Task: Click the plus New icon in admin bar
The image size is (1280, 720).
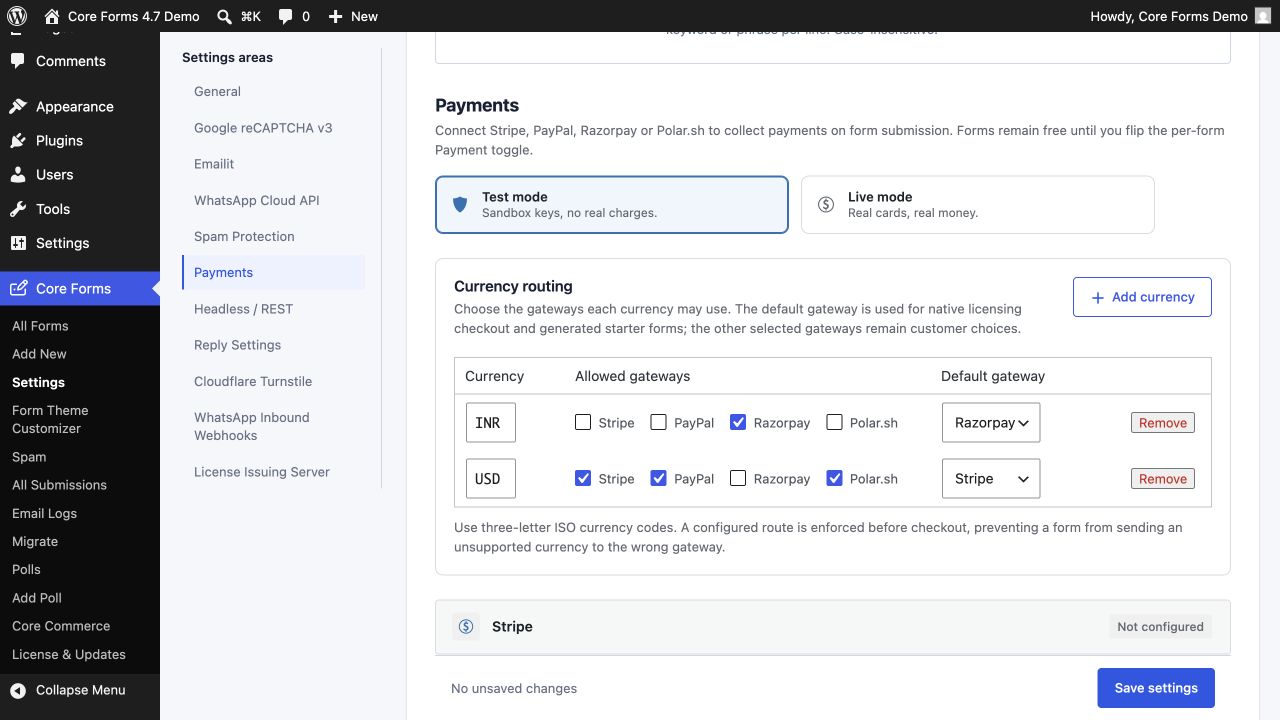Action: pos(335,17)
